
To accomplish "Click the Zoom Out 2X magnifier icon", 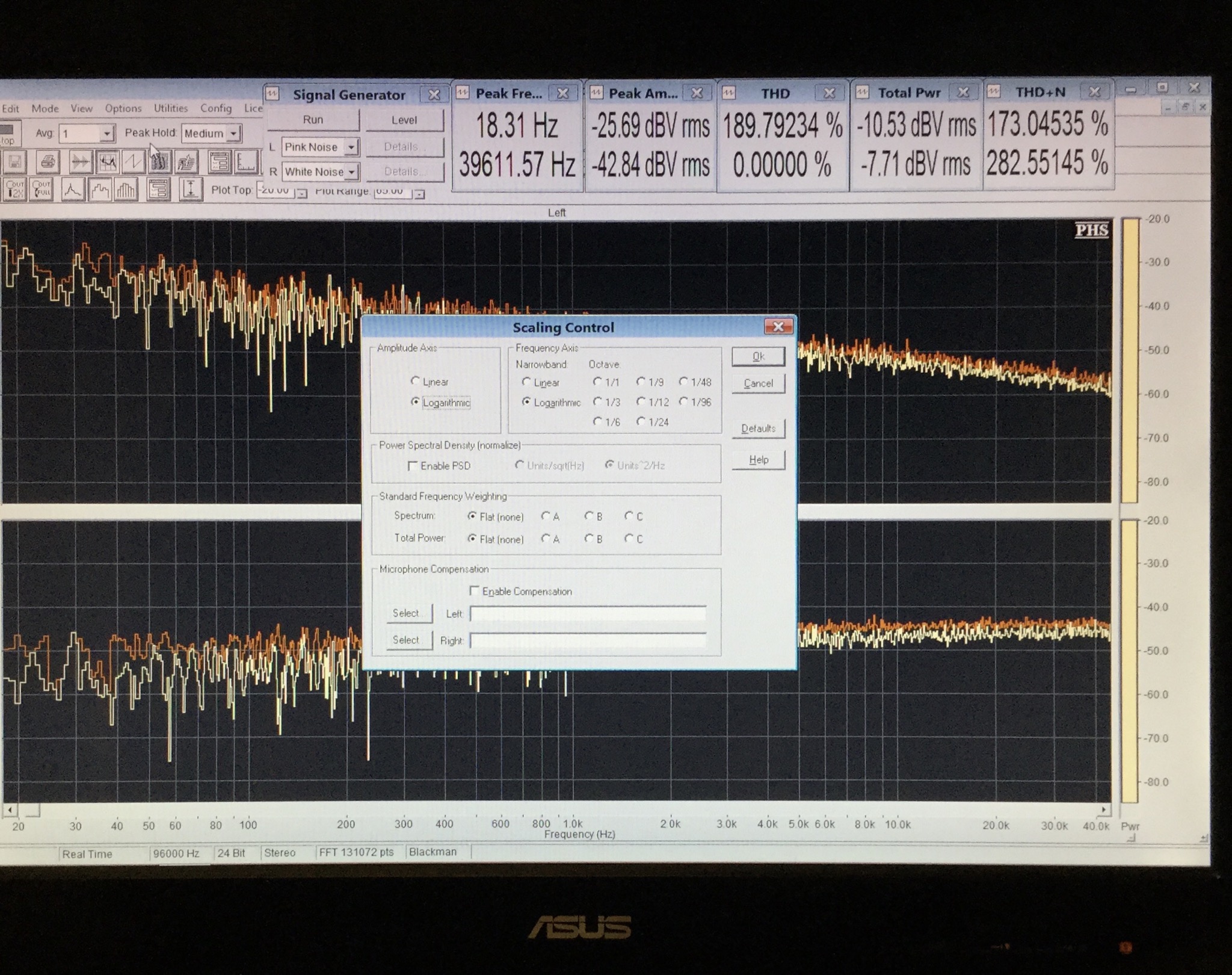I will [14, 190].
